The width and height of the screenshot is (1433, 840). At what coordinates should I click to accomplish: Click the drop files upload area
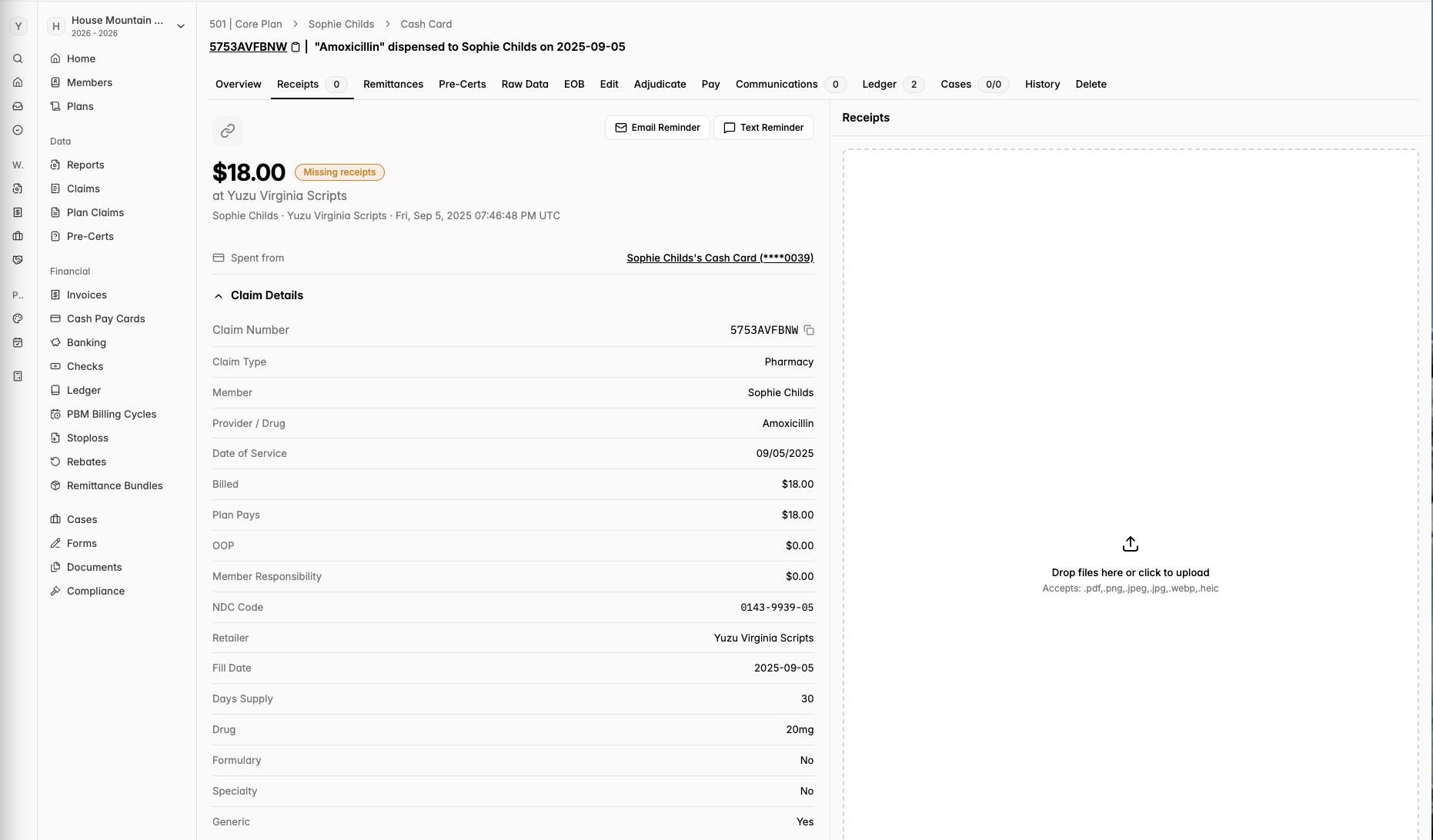tap(1131, 494)
